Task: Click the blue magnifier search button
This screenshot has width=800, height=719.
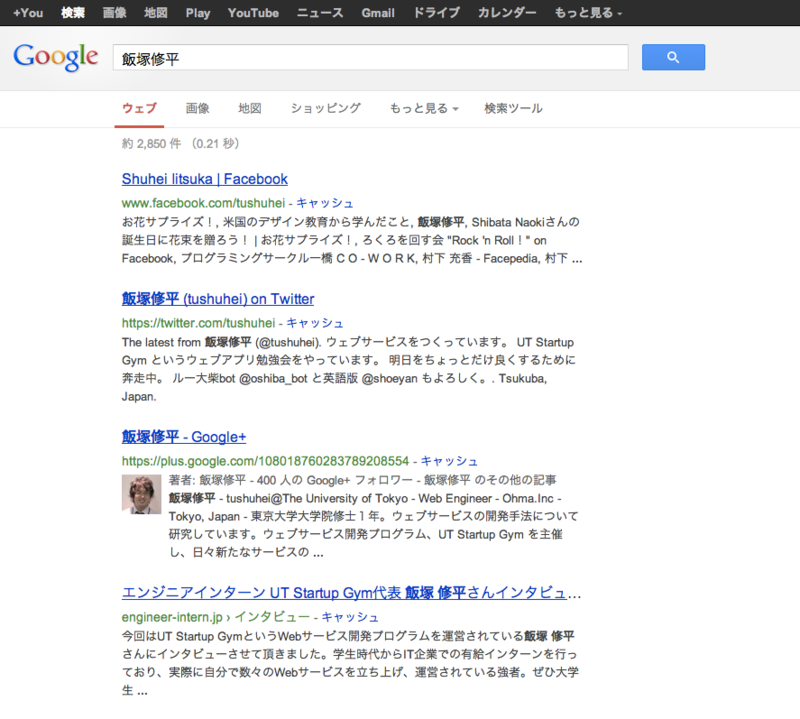Action: tap(672, 57)
